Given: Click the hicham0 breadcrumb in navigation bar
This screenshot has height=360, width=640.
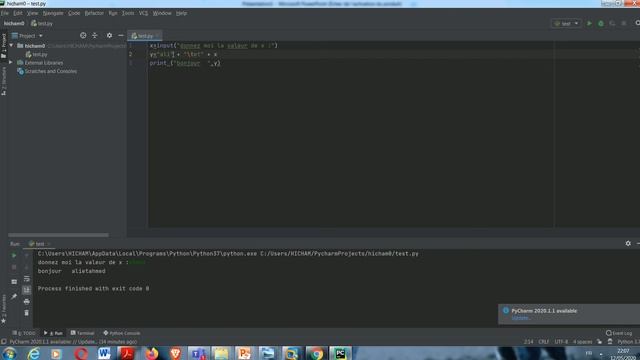Looking at the screenshot, I should pyautogui.click(x=14, y=24).
